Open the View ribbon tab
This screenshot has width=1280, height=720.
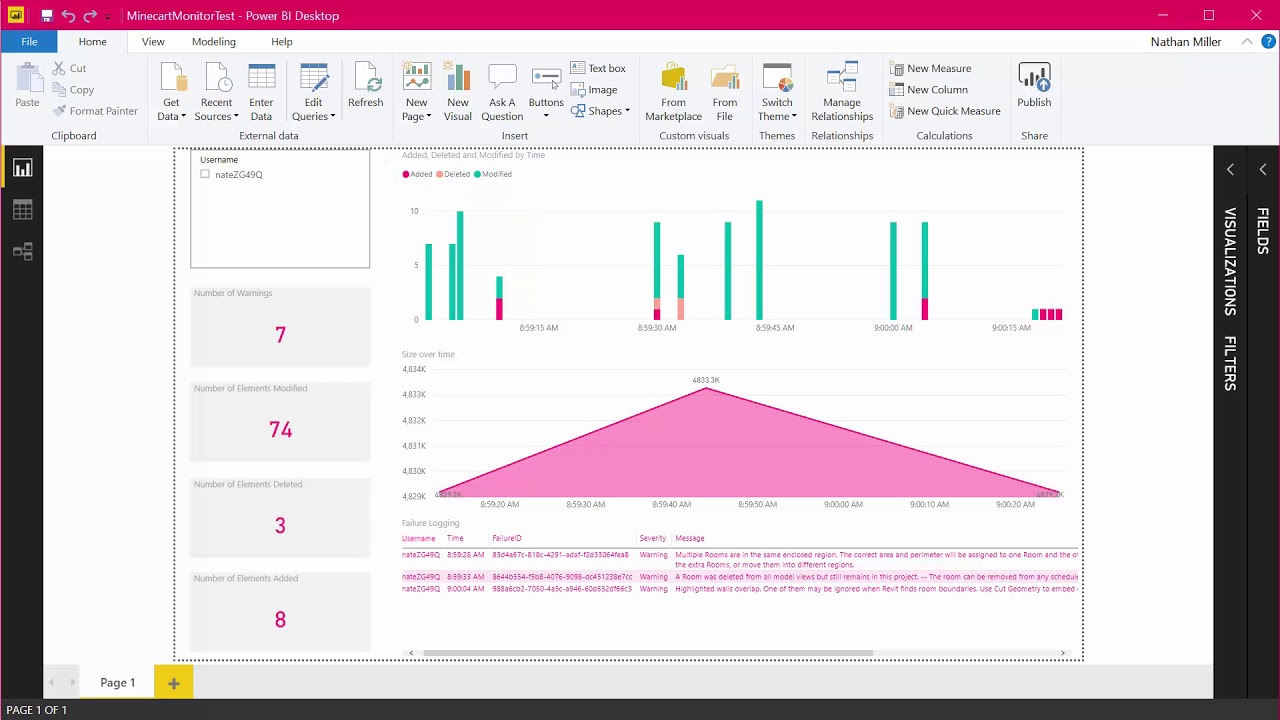(x=152, y=41)
